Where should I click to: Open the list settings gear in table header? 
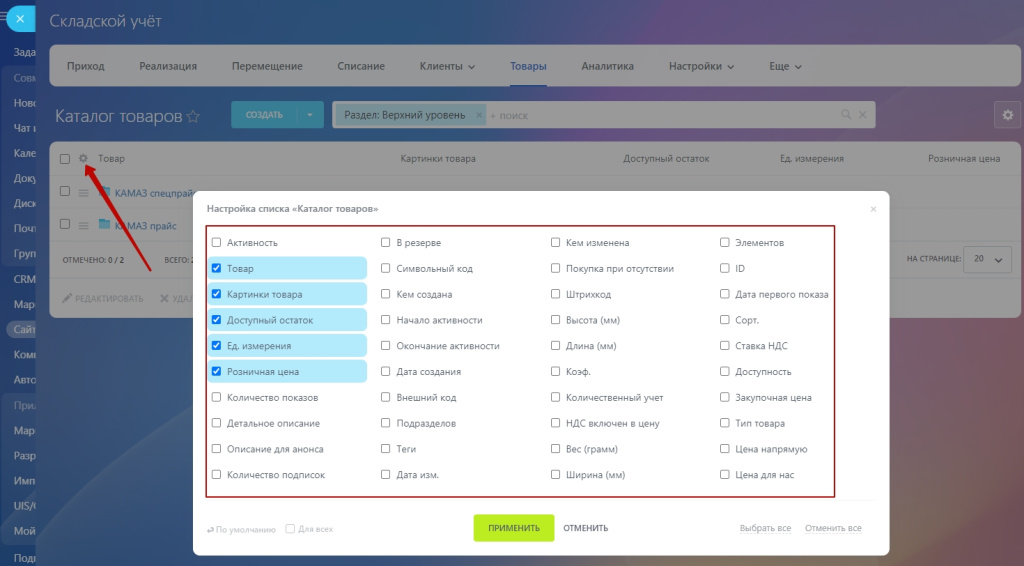point(83,159)
